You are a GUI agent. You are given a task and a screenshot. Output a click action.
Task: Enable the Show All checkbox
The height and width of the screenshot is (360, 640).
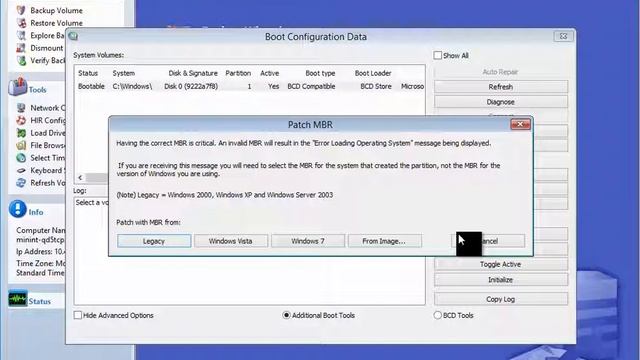(438, 55)
